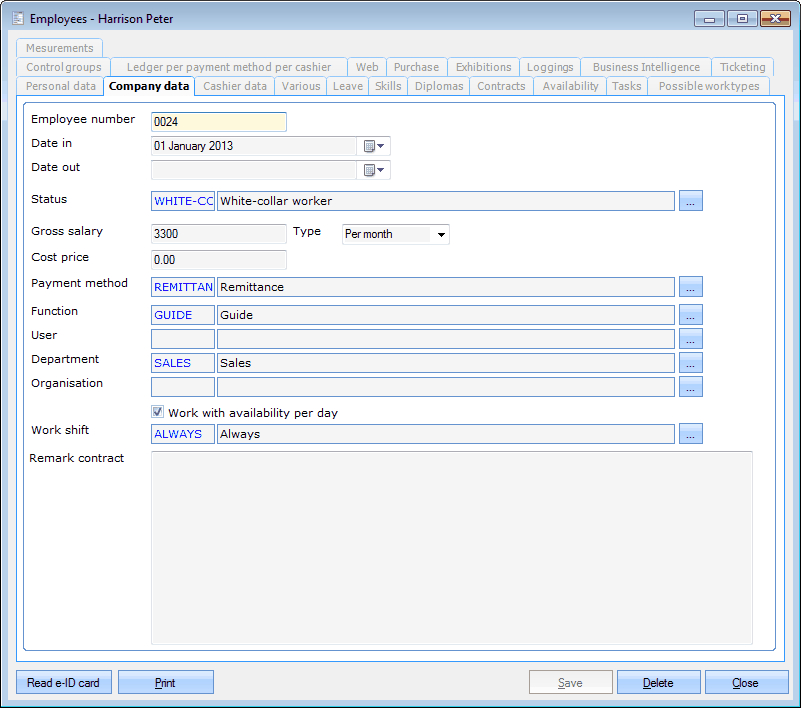Open the User lookup browse button
This screenshot has height=708, width=801.
point(691,339)
